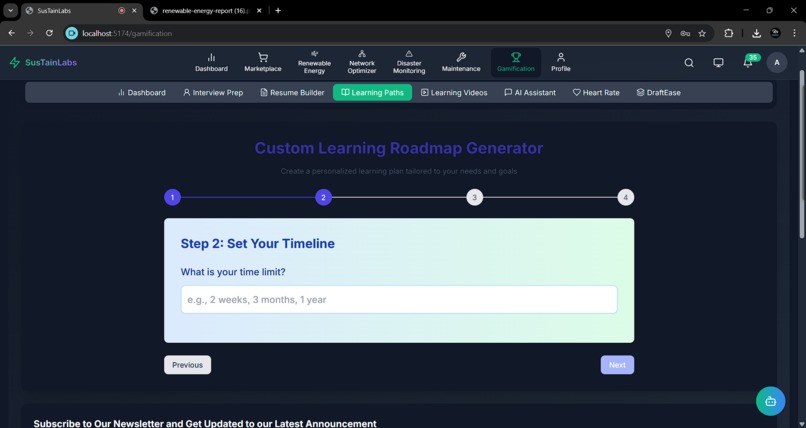The image size is (806, 428).
Task: Switch to Resume Builder tab
Action: point(292,92)
